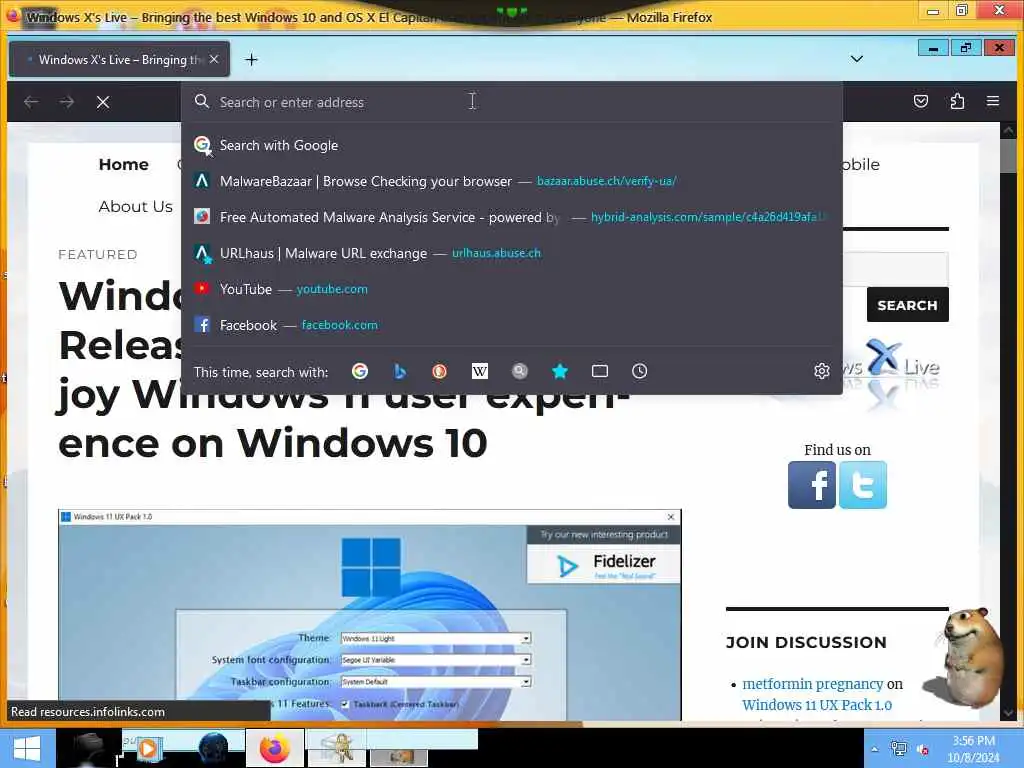Toggle the Taskbar (Centered Taskbar) checkbox
Image resolution: width=1024 pixels, height=768 pixels.
click(345, 704)
